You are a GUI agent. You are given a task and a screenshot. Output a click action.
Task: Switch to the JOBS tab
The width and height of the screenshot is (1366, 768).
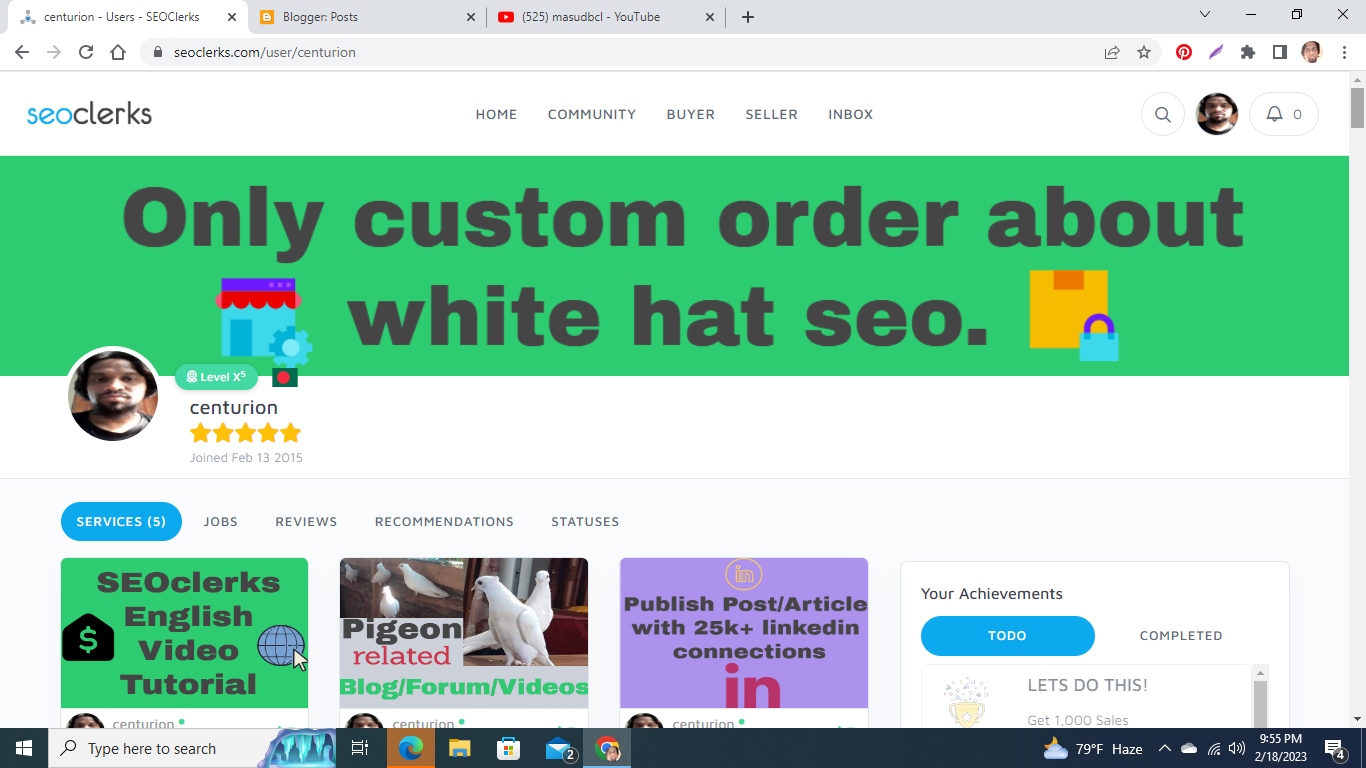pos(221,522)
